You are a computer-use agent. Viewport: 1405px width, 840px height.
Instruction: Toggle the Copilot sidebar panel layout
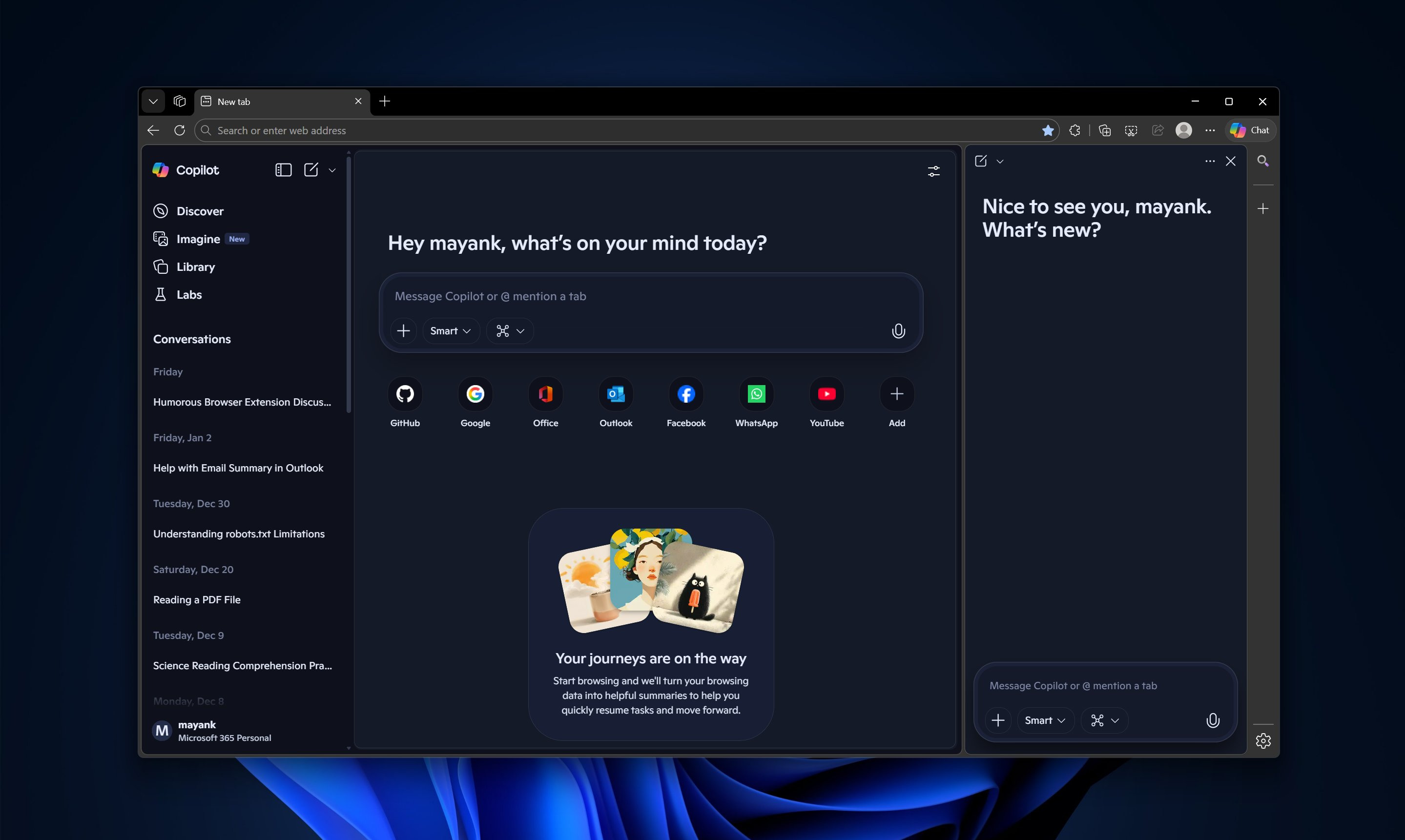click(x=283, y=170)
